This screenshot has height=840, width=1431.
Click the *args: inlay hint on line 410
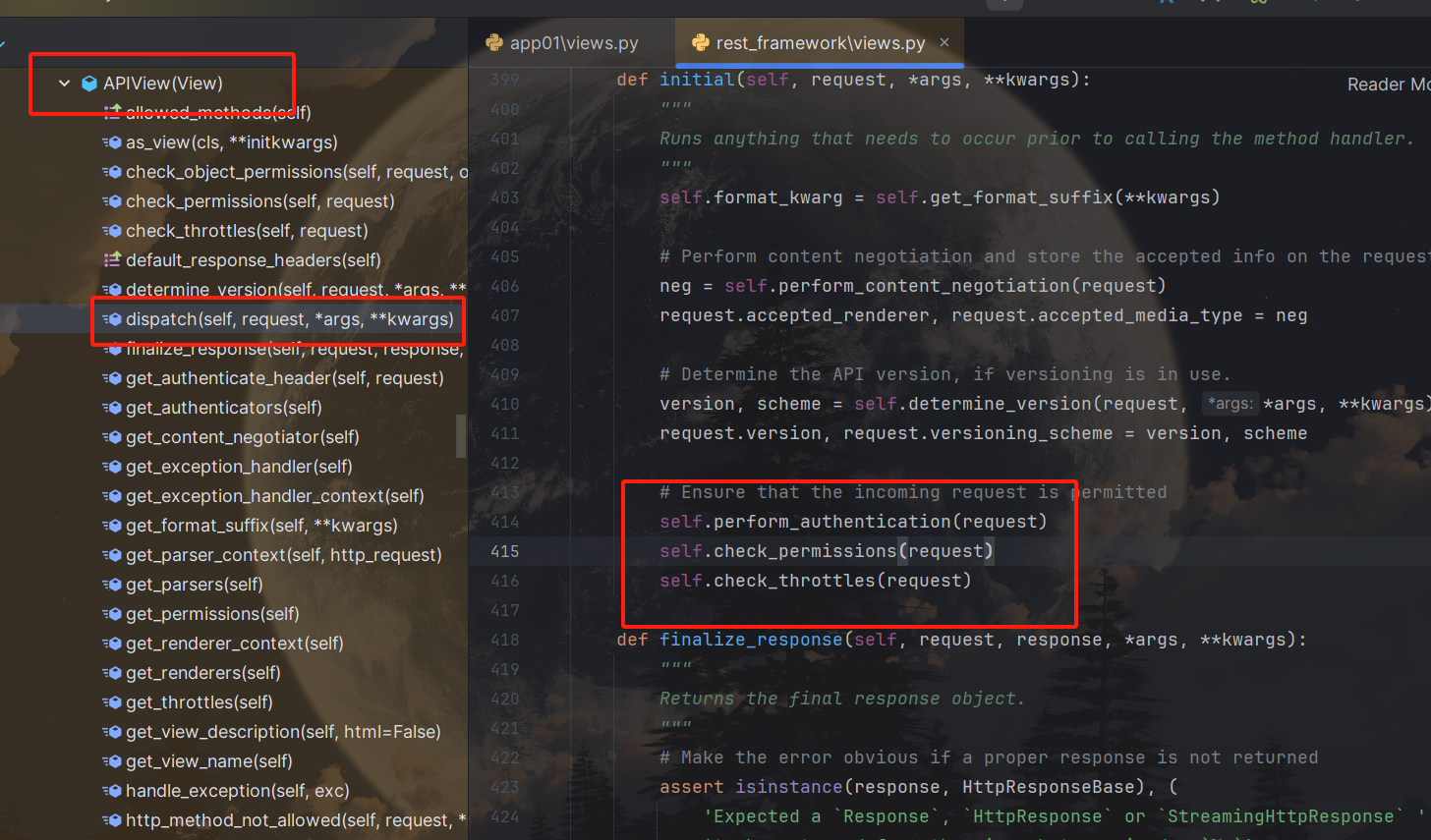pos(1230,404)
